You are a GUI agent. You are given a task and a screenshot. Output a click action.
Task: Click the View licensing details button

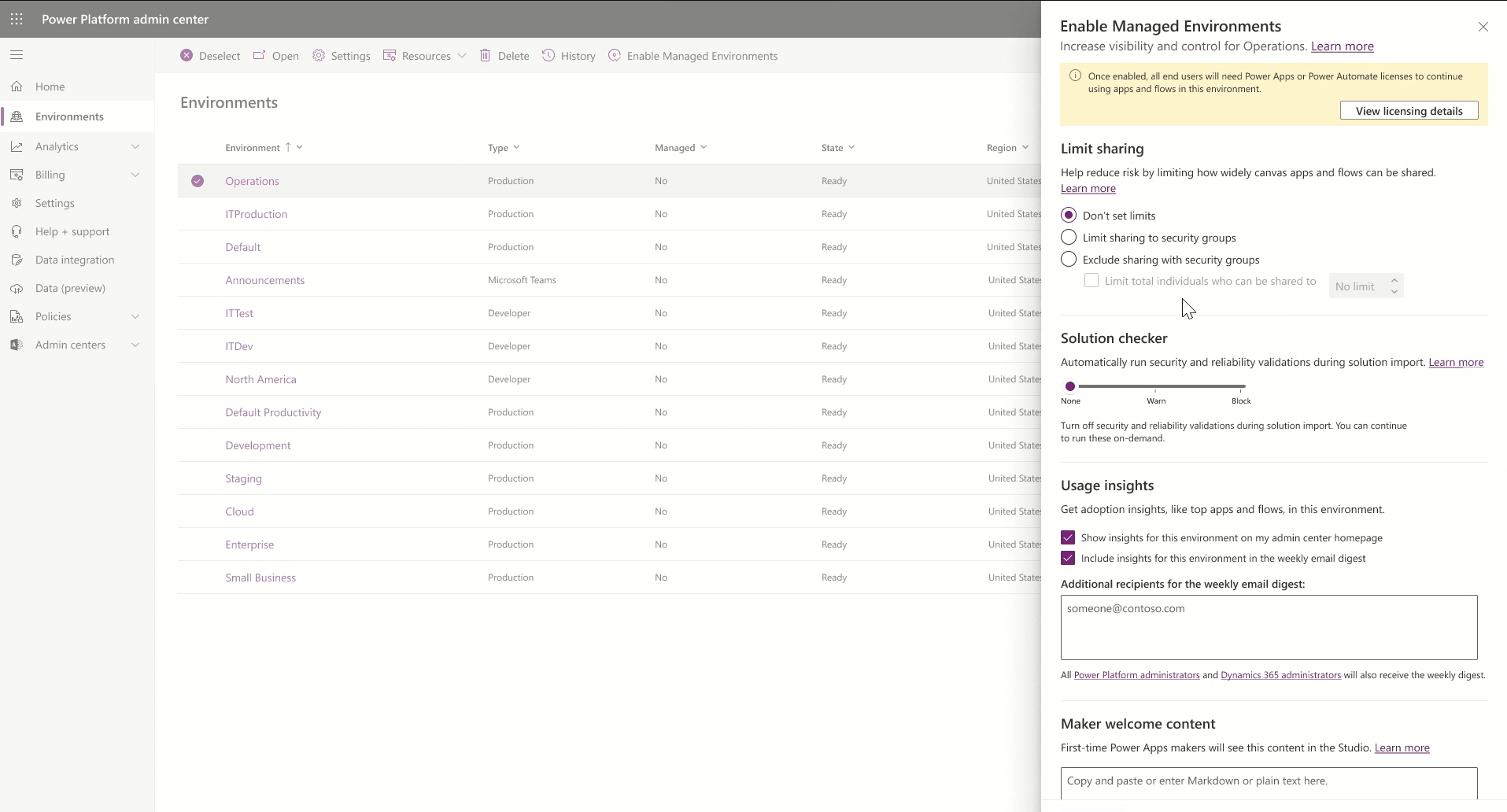(x=1409, y=110)
